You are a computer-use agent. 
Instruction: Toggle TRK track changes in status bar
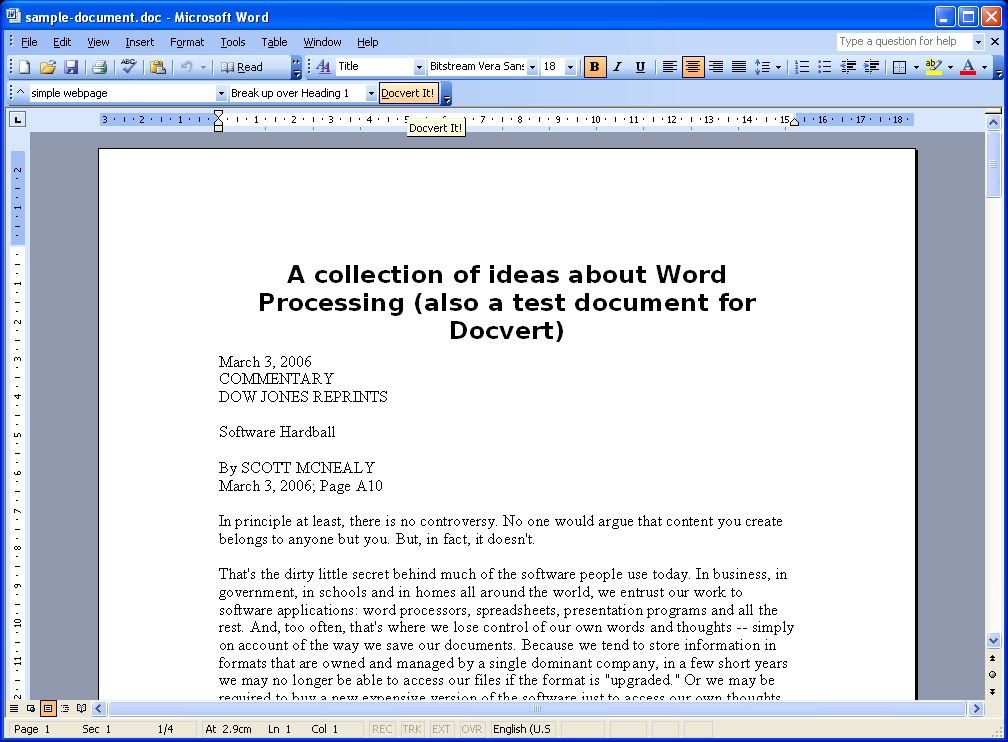click(x=411, y=729)
